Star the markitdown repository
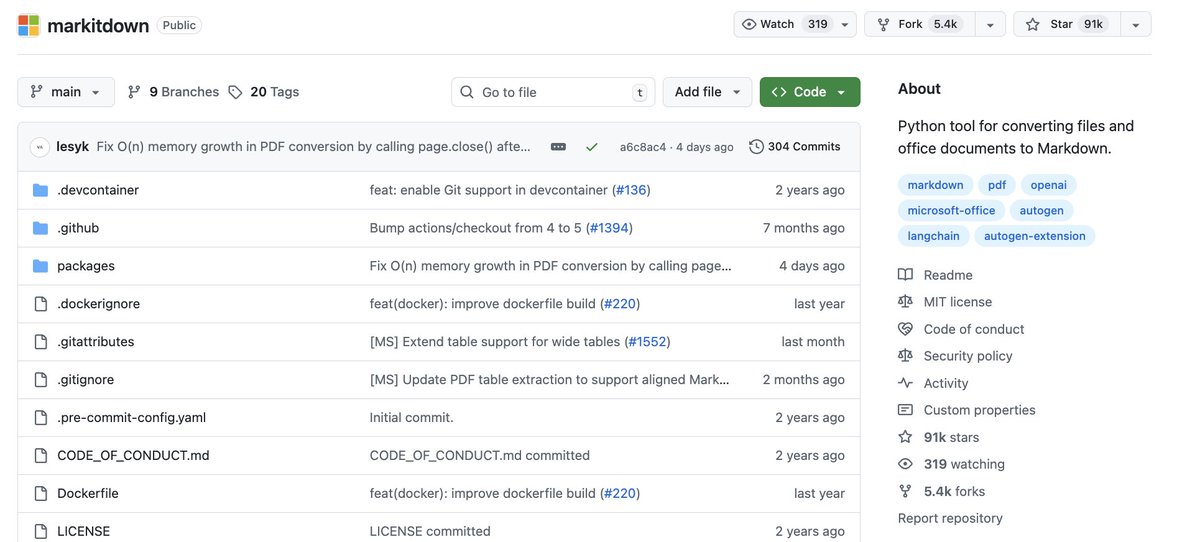Viewport: 1200px width, 542px height. [1066, 24]
